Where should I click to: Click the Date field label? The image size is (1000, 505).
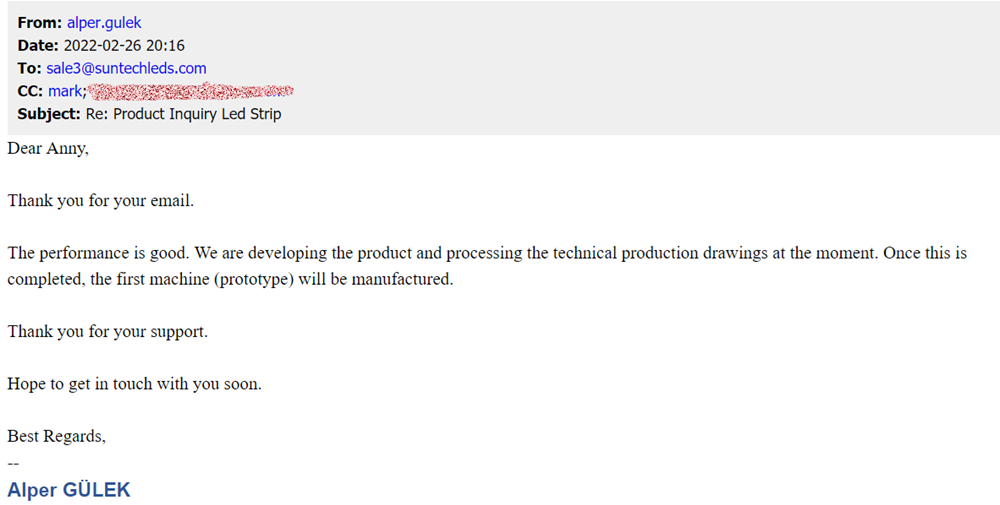tap(38, 45)
